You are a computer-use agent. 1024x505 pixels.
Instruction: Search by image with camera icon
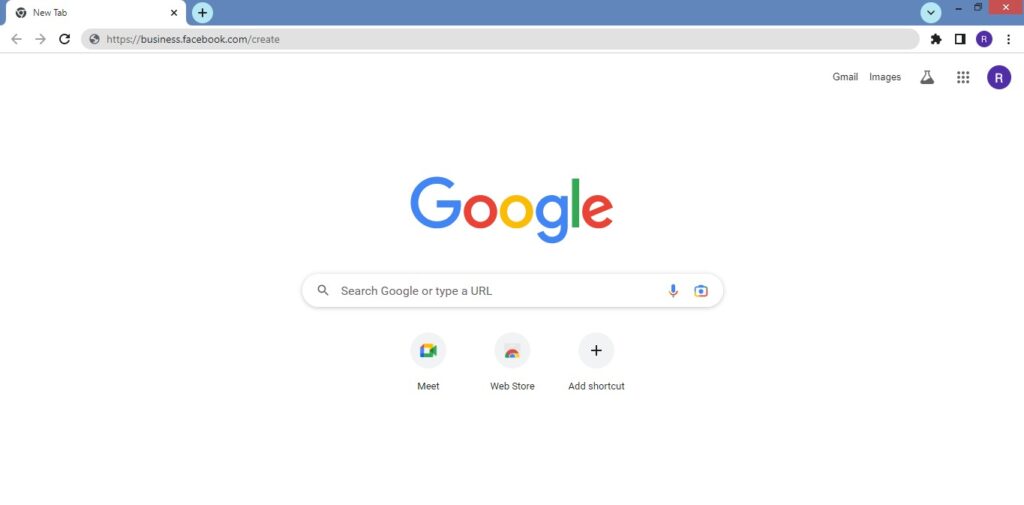click(x=701, y=291)
